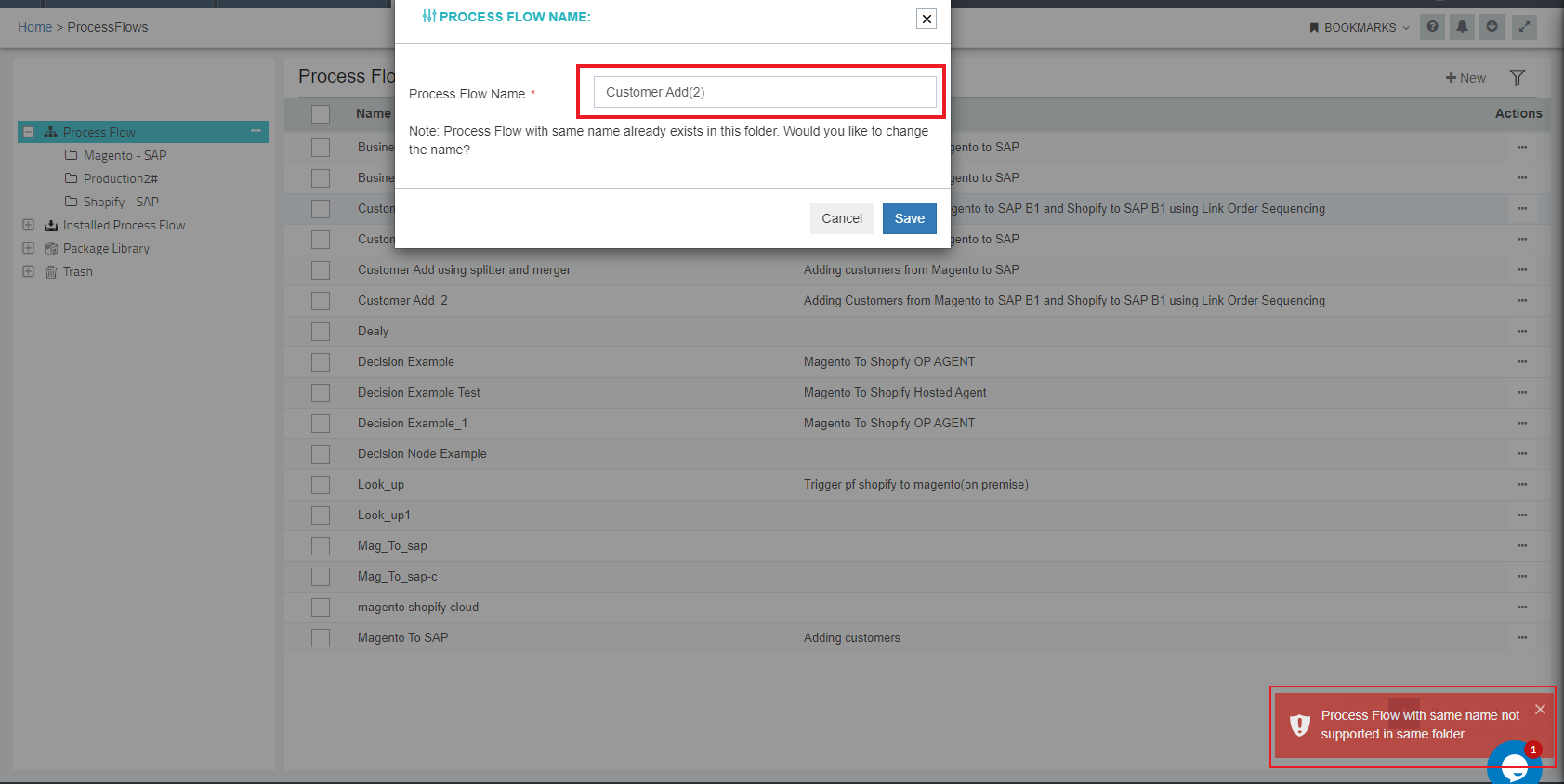This screenshot has height=784, width=1564.
Task: Click the download arrow icon in header
Action: (1492, 27)
